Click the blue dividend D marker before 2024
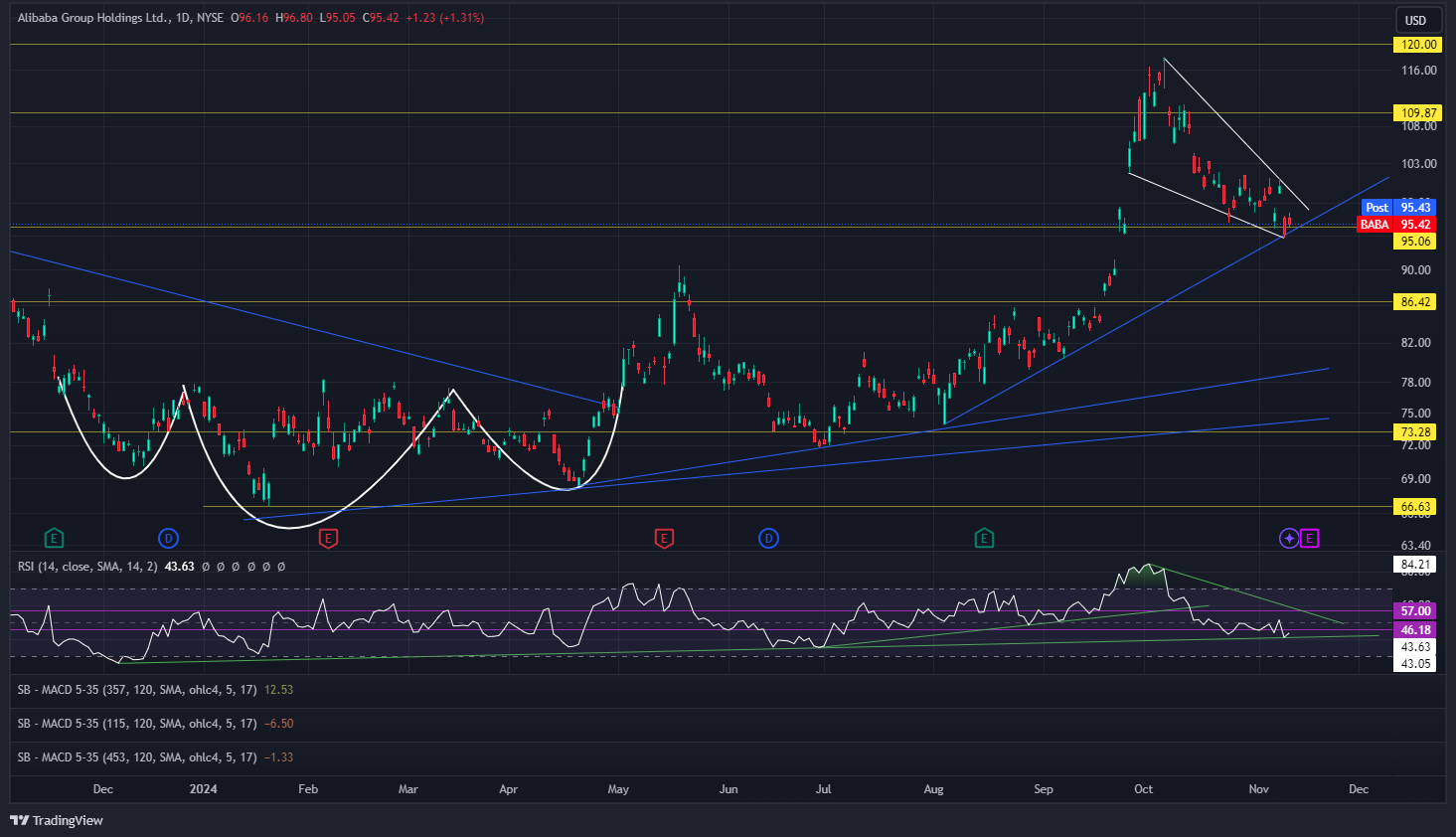 (168, 539)
